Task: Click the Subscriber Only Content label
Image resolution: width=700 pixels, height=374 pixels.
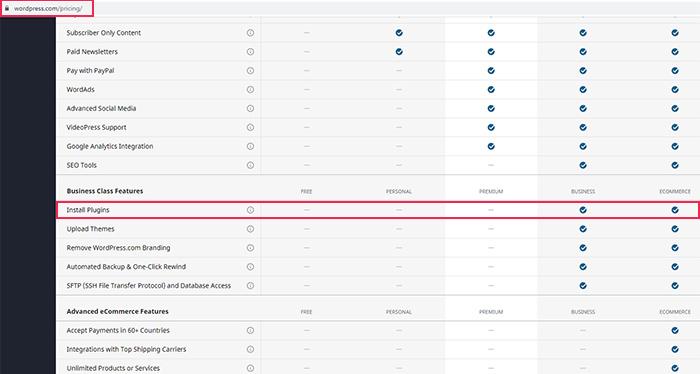Action: [104, 33]
